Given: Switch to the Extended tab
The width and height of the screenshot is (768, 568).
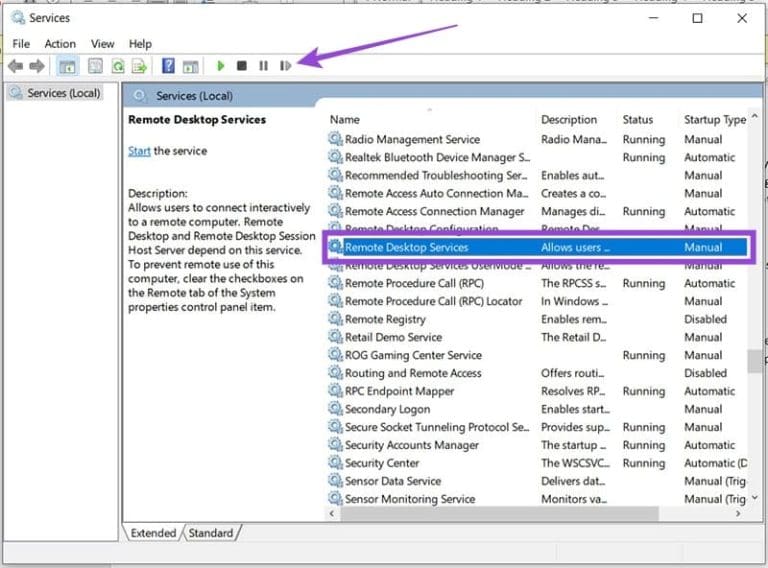Looking at the screenshot, I should (x=153, y=533).
